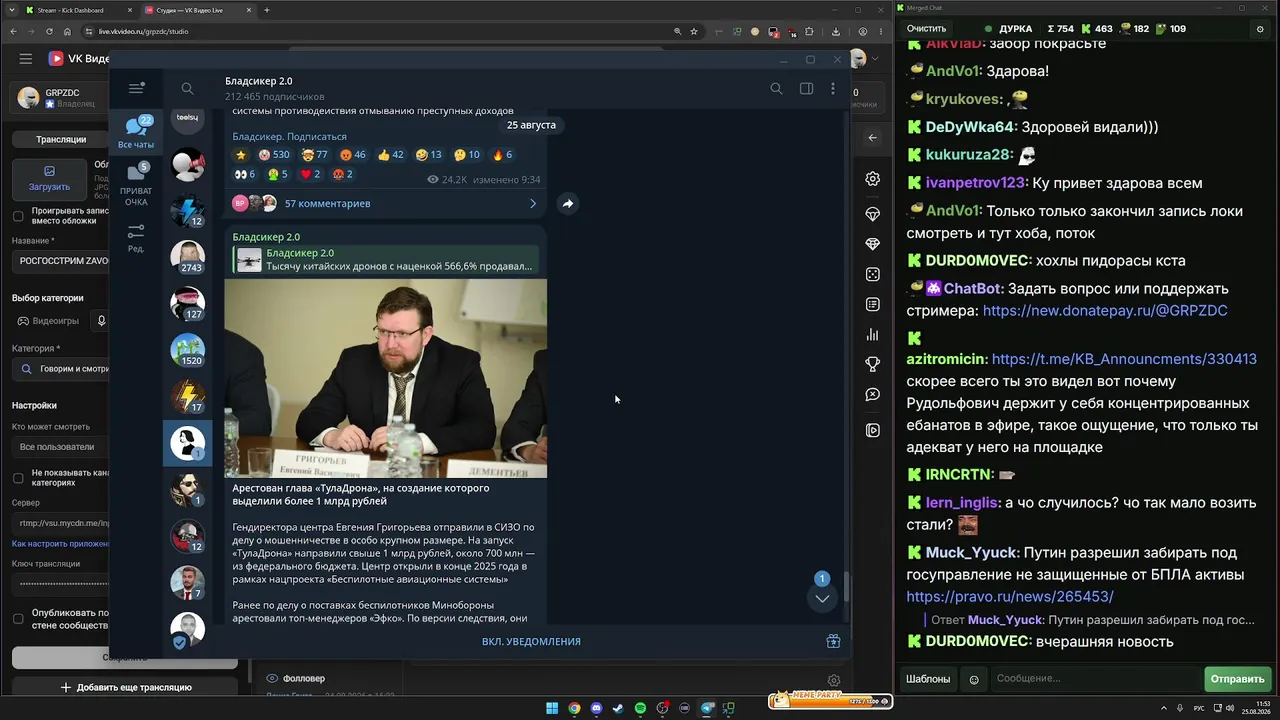Select the Трансляции tab in VK studio
The width and height of the screenshot is (1280, 720).
click(x=61, y=140)
